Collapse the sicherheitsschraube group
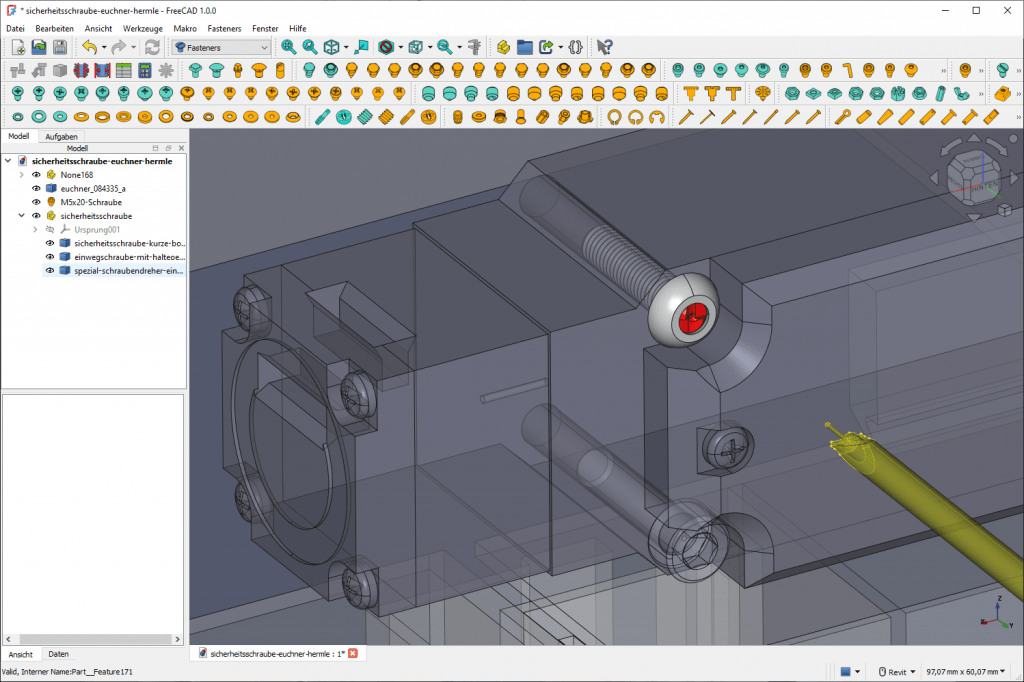The image size is (1024, 682). (21, 215)
